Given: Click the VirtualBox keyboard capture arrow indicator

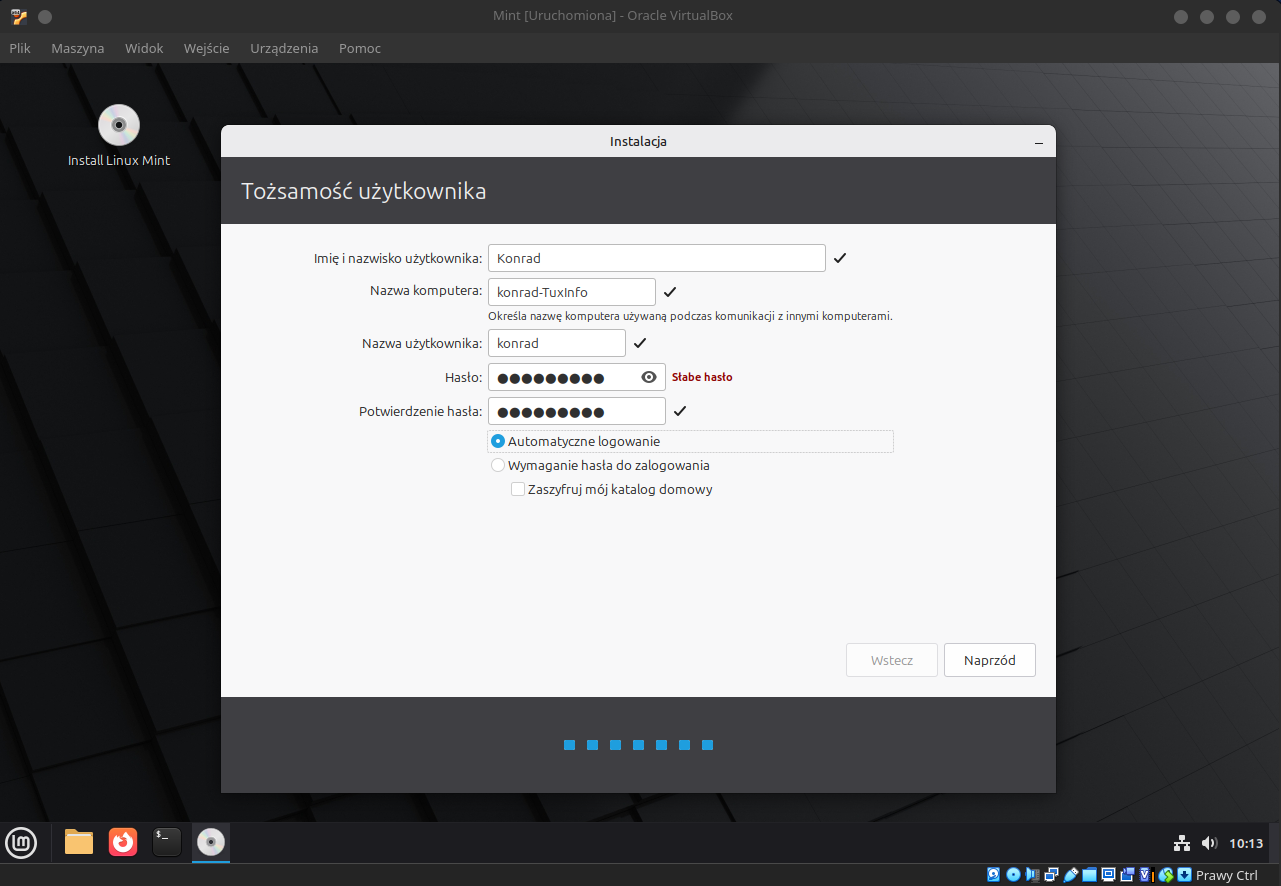Looking at the screenshot, I should tap(1184, 875).
